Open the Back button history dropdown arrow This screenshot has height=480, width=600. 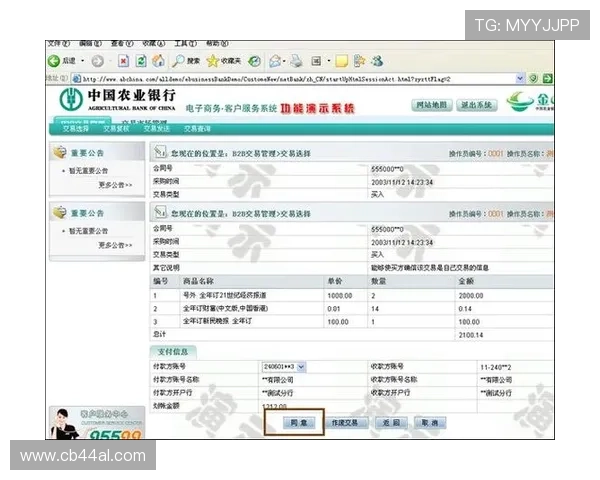(82, 61)
